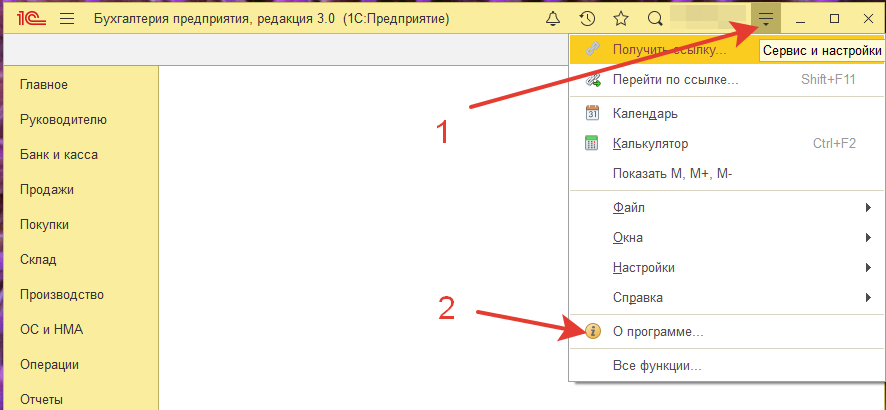Open the main hamburger menu next to 1C logo

click(67, 19)
